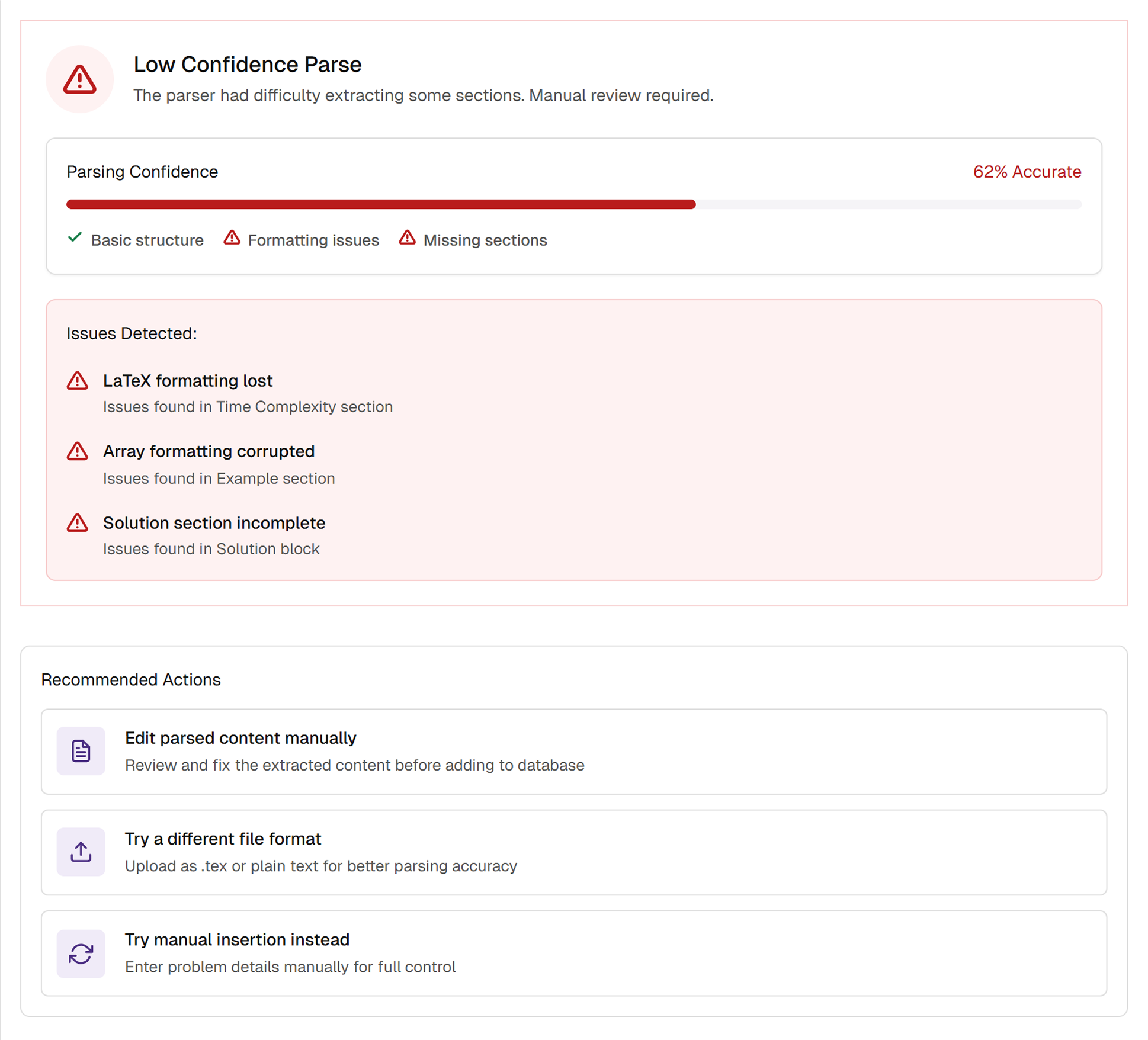
Task: Click the Issues Detected heading
Action: point(132,333)
